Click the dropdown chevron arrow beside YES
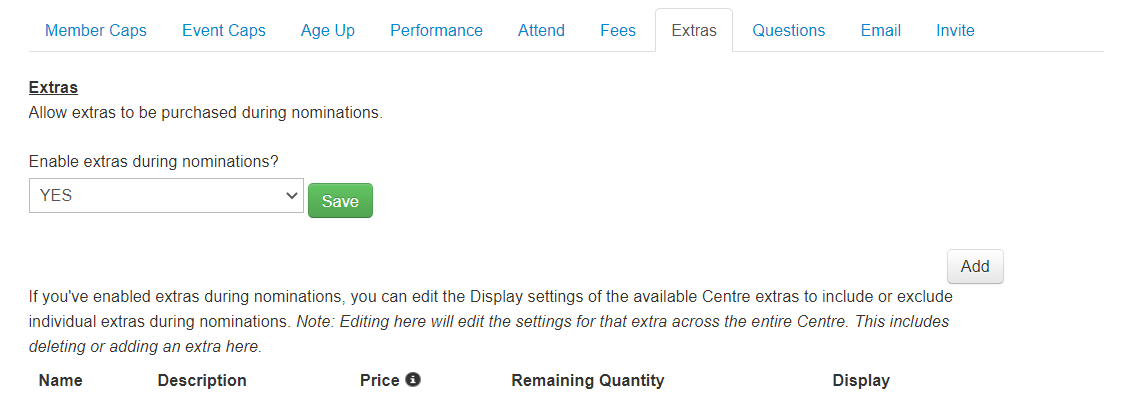 [x=291, y=195]
